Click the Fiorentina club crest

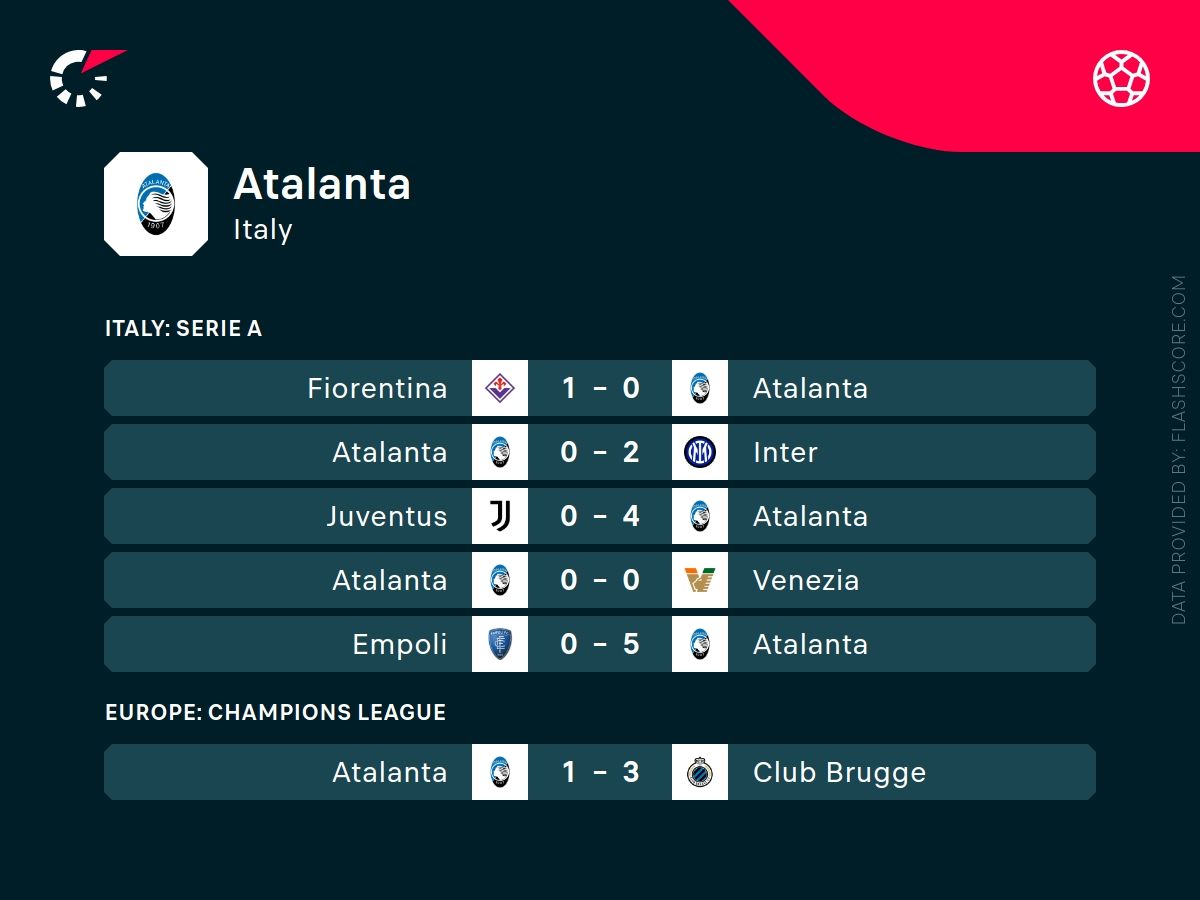click(500, 388)
